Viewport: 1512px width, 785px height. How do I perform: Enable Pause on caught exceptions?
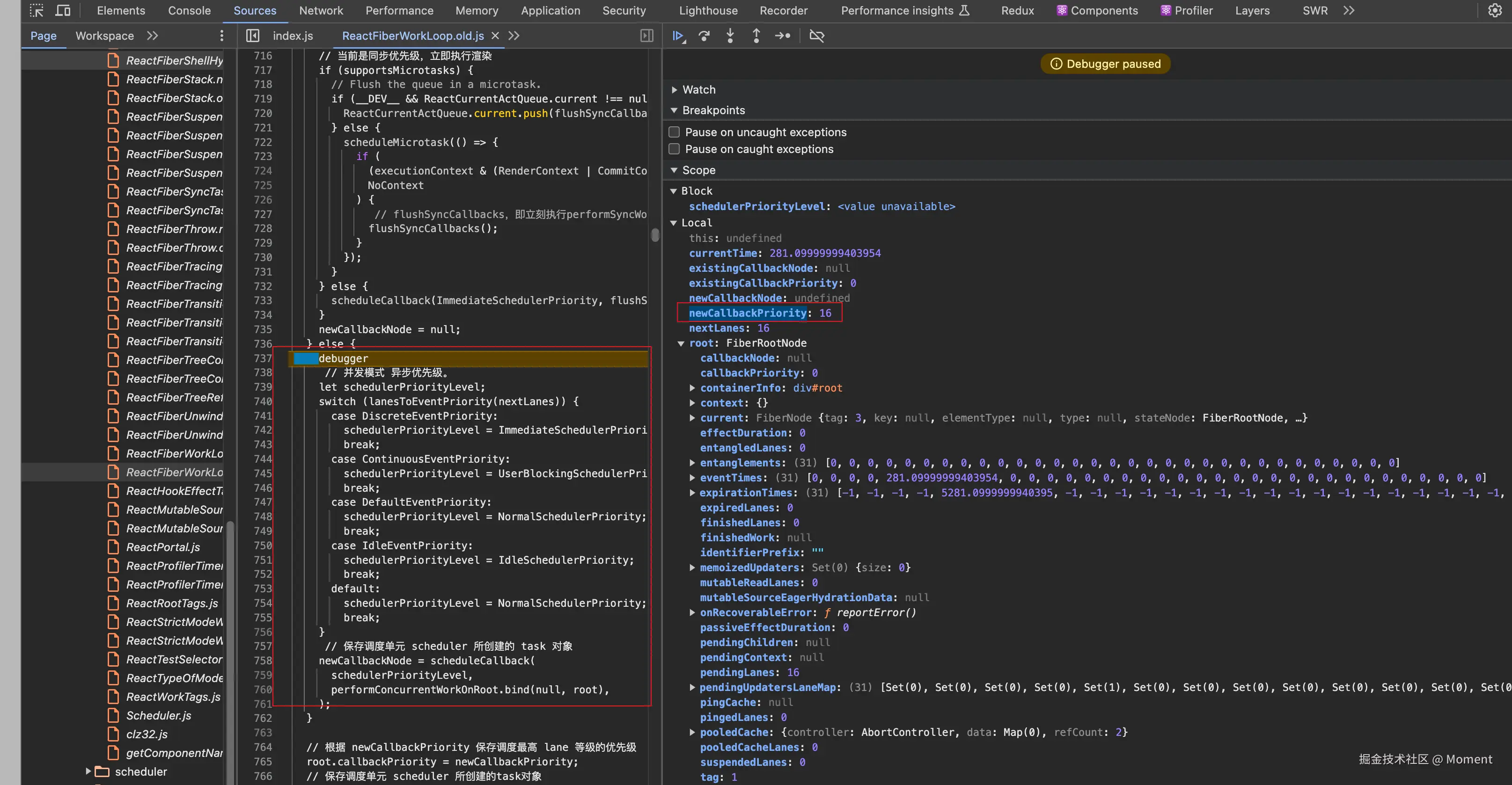coord(675,149)
